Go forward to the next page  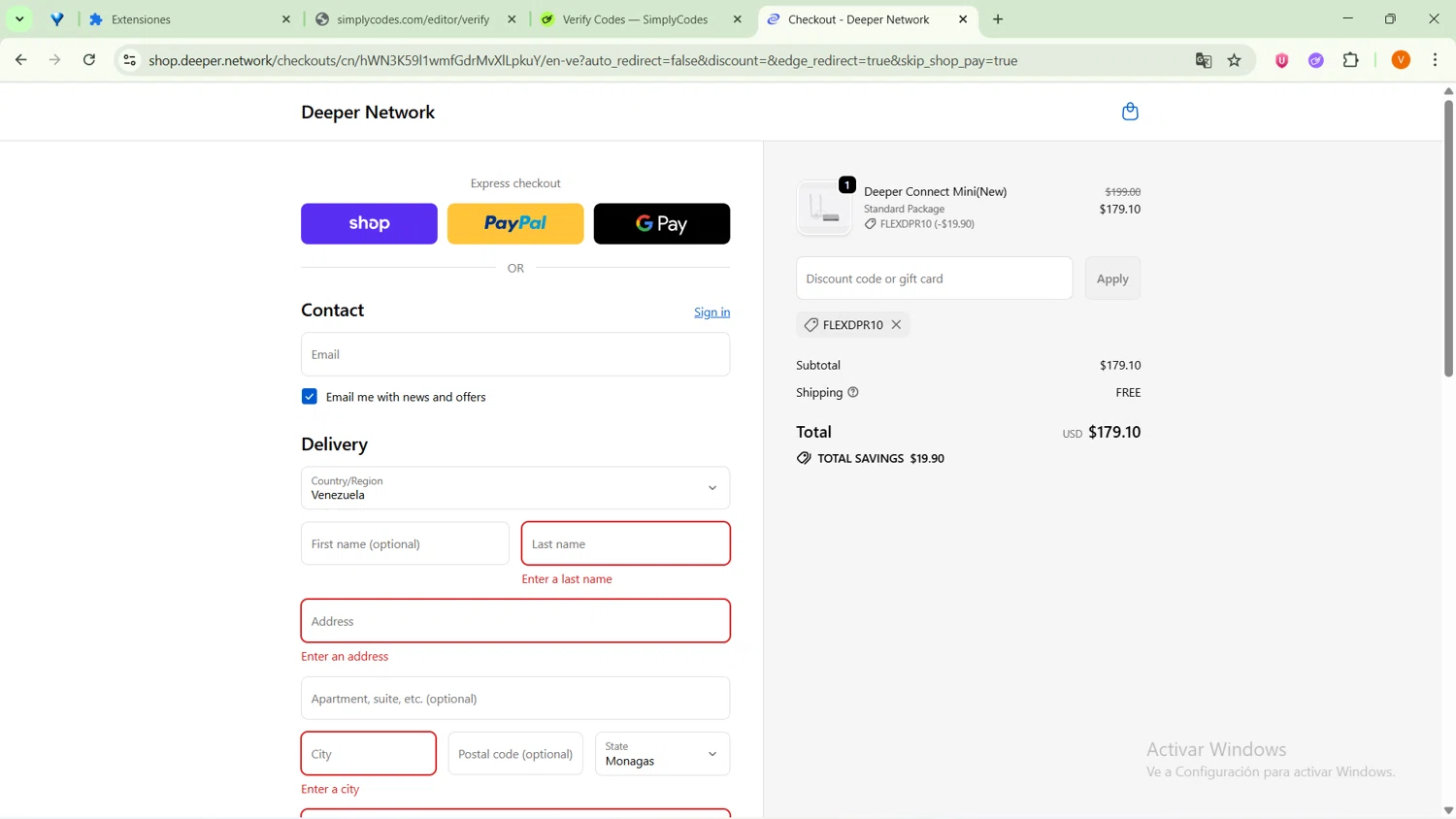(55, 60)
